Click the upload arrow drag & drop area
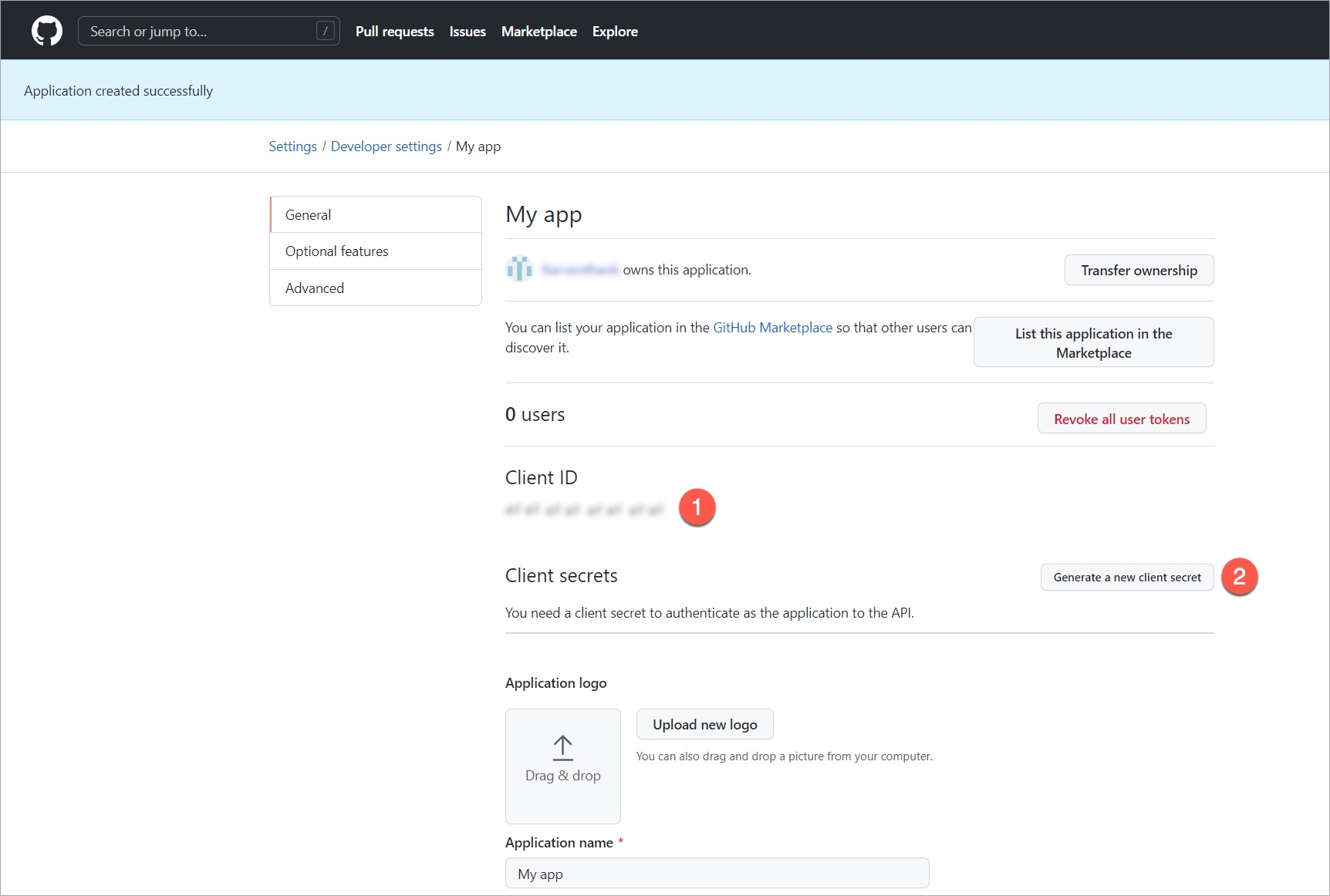Screen dimensions: 1330x896 (562, 766)
